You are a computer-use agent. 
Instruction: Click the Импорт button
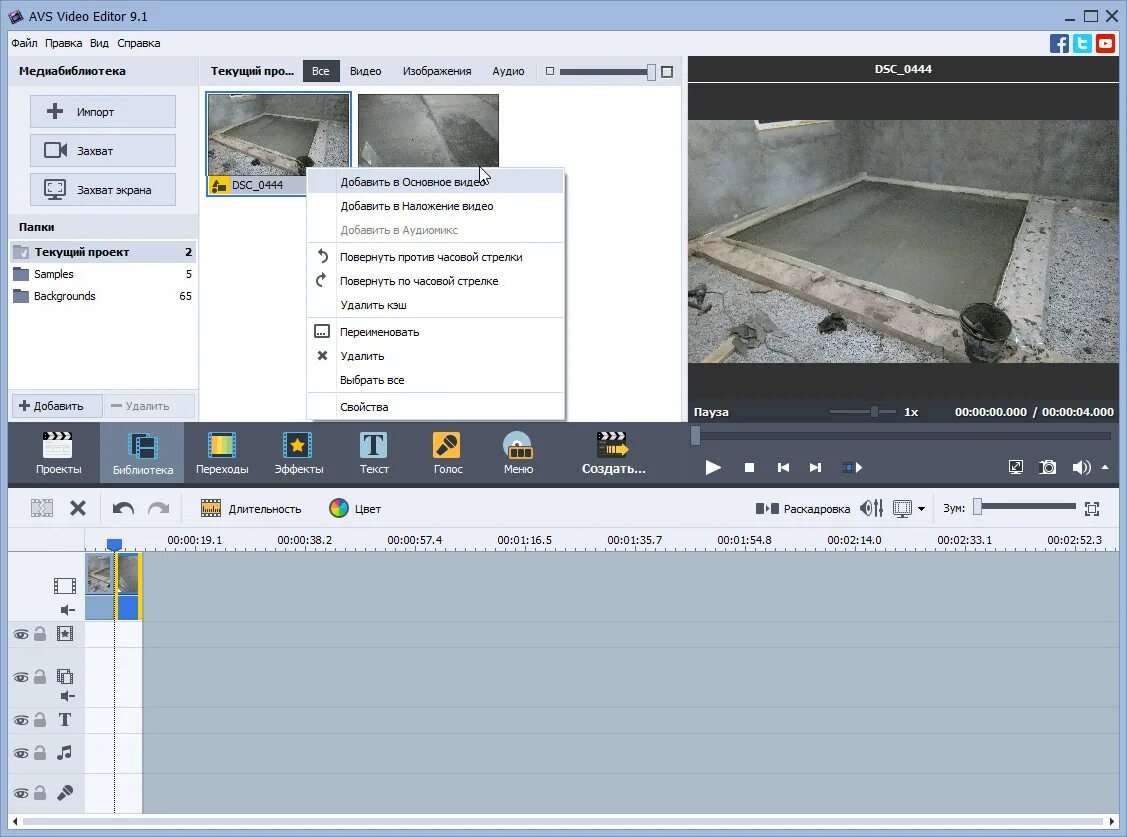coord(103,112)
